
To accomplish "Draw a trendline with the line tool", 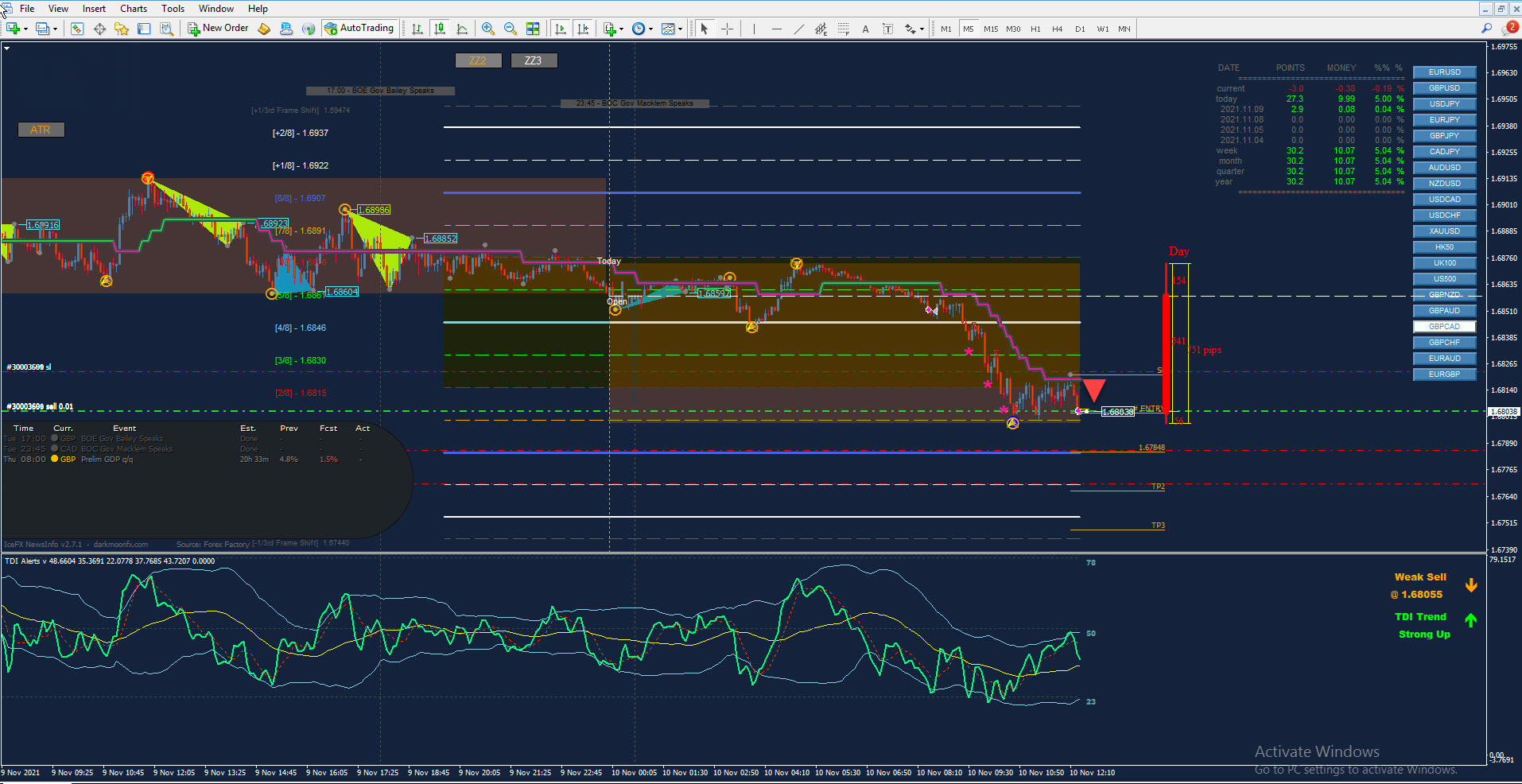I will 798,29.
